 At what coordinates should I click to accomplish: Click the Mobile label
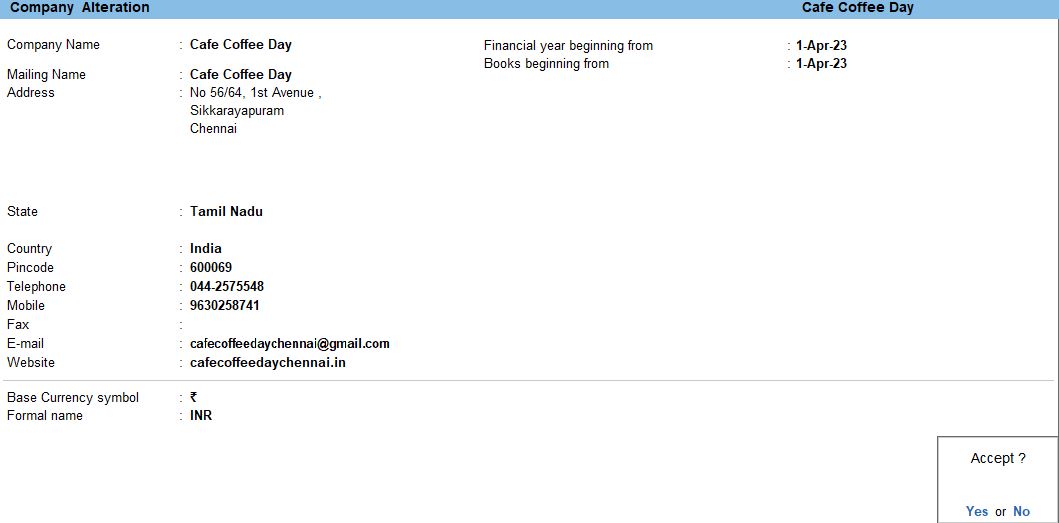point(26,305)
